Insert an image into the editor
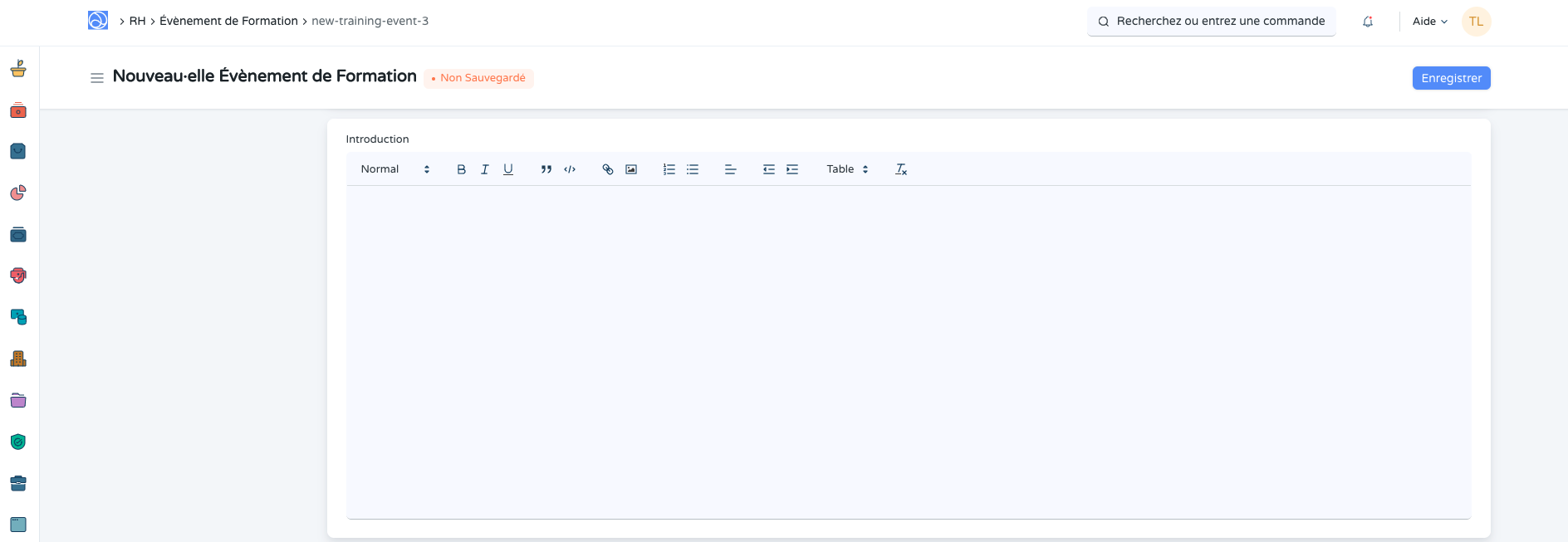This screenshot has width=1568, height=542. [x=631, y=169]
